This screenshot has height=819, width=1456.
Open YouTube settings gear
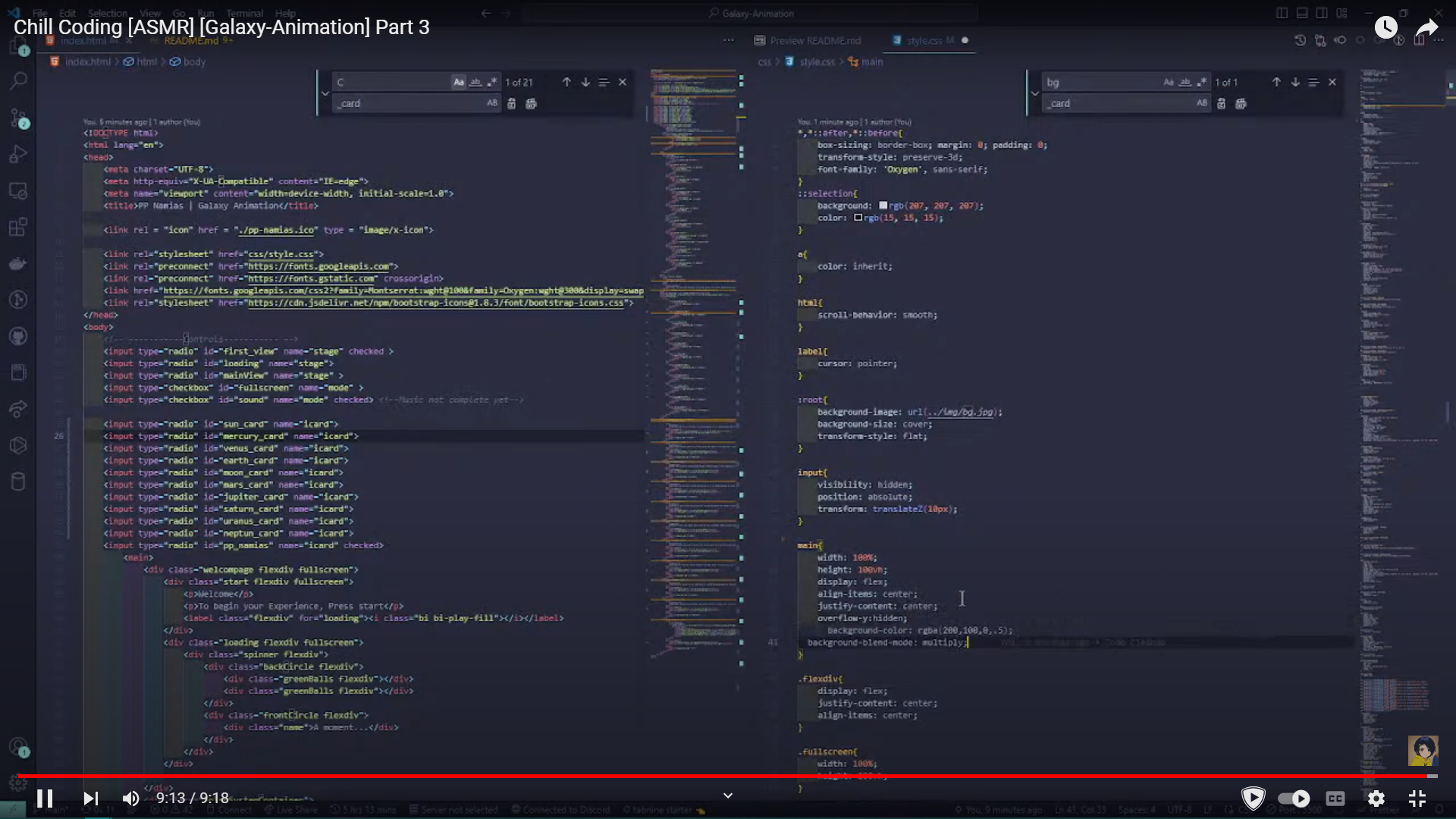1376,799
